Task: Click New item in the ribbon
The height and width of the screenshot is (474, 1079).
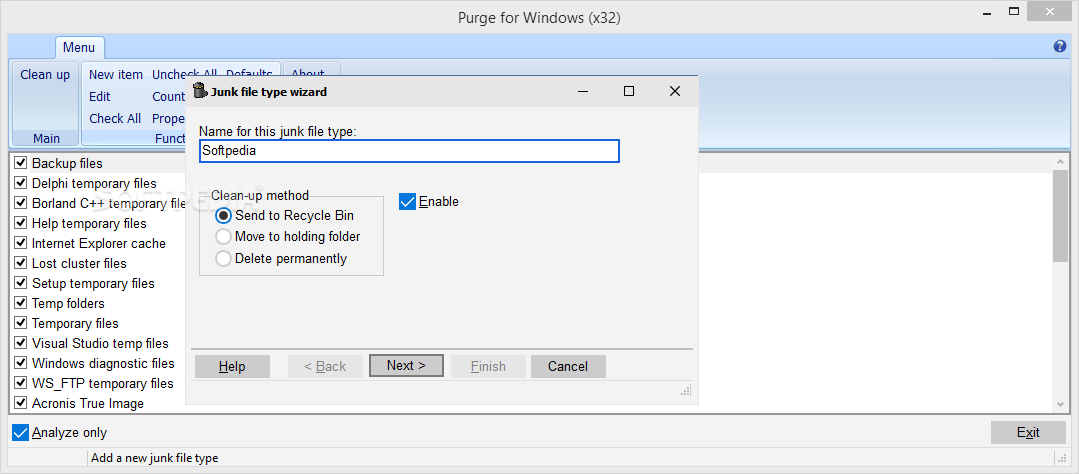Action: (116, 75)
